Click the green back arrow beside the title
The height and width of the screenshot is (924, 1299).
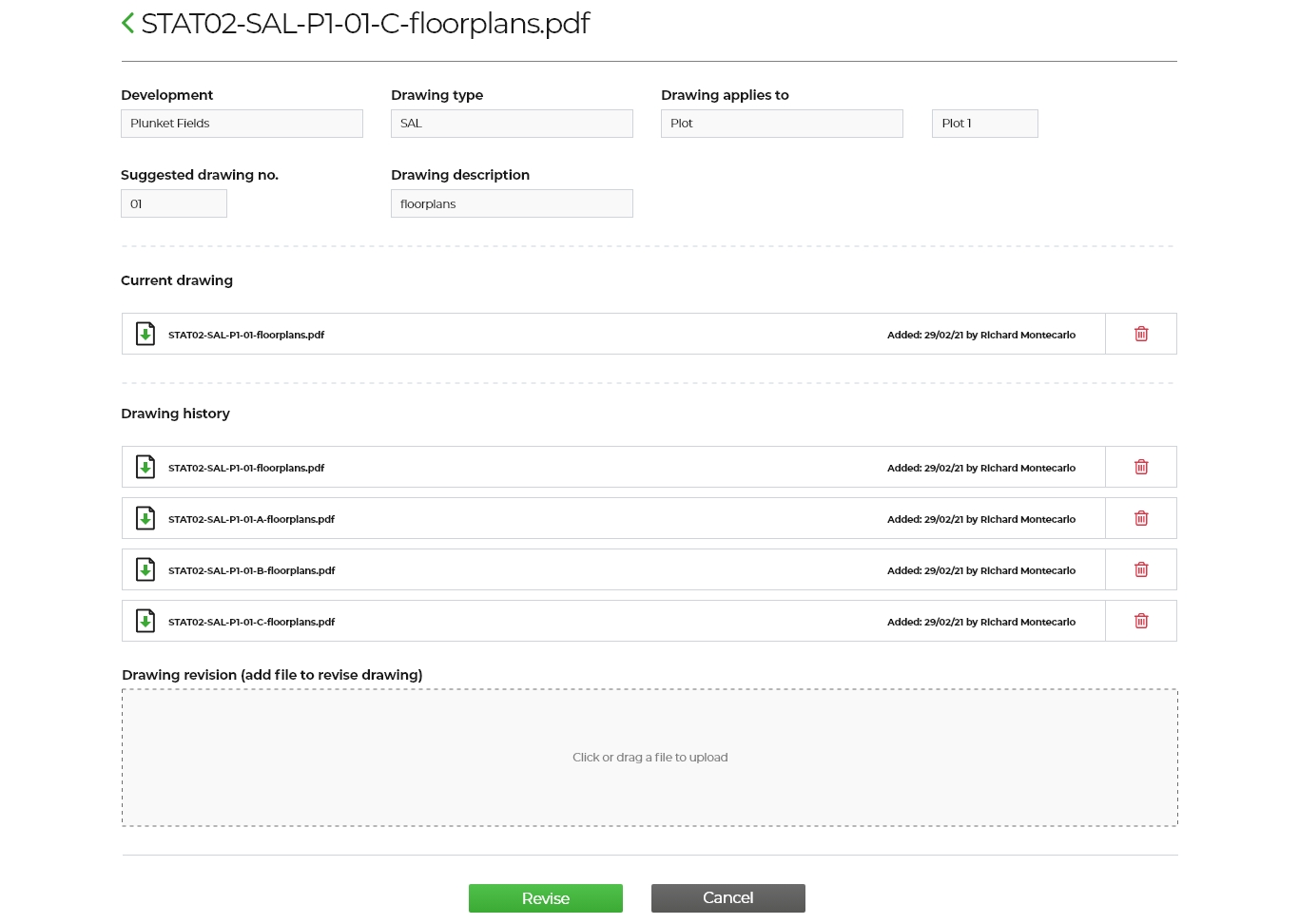pyautogui.click(x=128, y=23)
